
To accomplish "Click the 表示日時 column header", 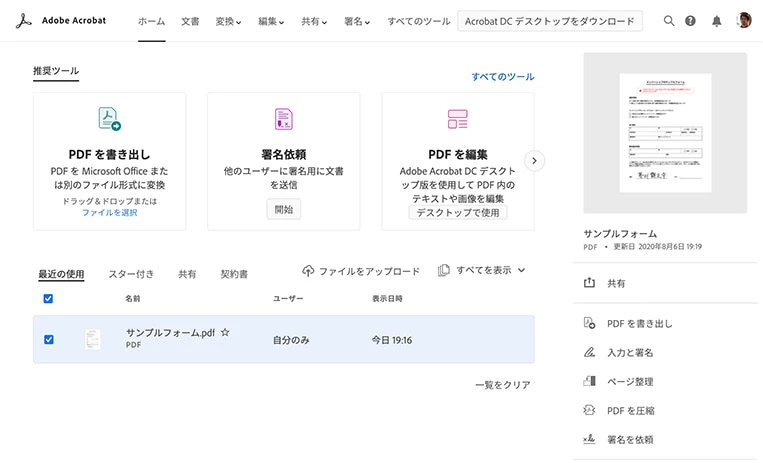I will point(387,298).
